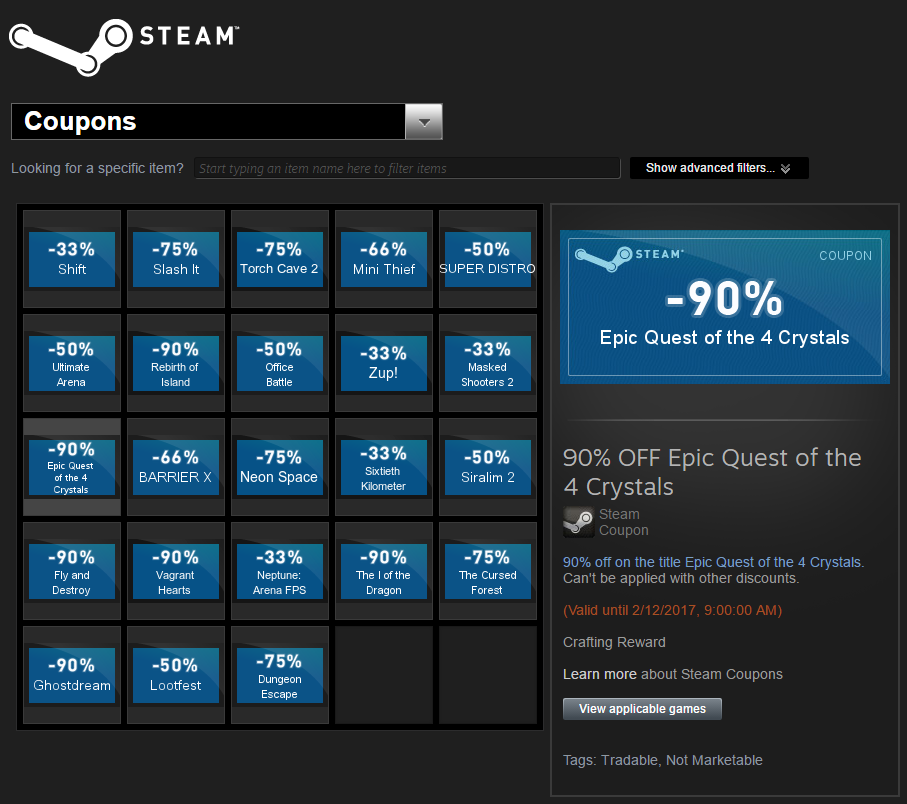The height and width of the screenshot is (804, 907).
Task: Select the -90% Vagrant Hearts coupon
Action: [x=176, y=571]
